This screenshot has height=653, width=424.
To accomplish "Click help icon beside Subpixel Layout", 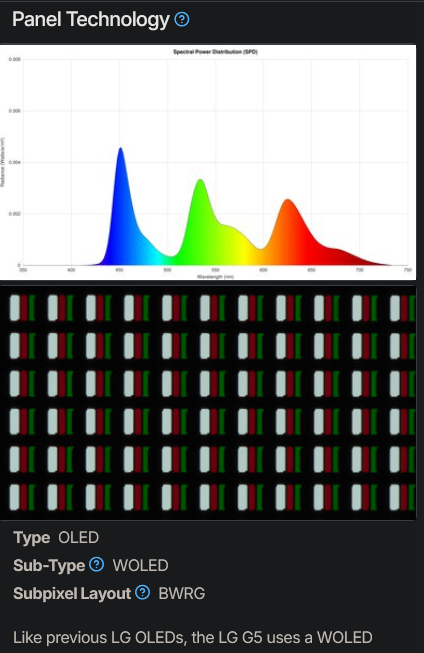I will point(142,592).
